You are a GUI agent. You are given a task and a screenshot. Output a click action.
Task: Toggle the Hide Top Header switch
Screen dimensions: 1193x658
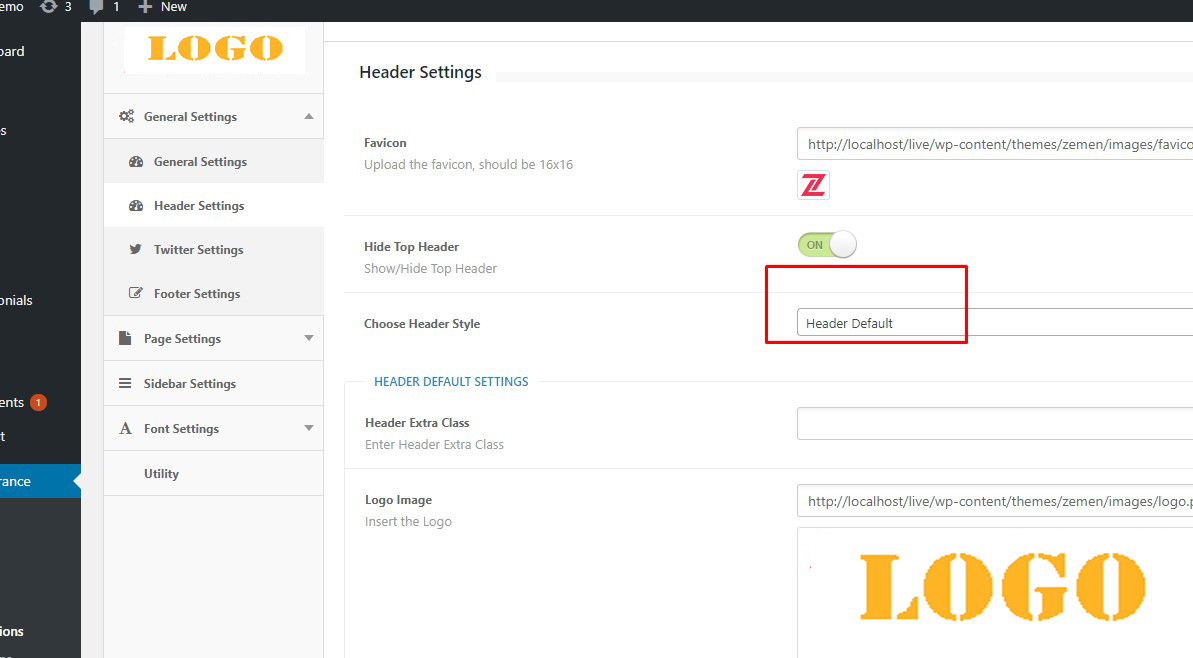827,245
